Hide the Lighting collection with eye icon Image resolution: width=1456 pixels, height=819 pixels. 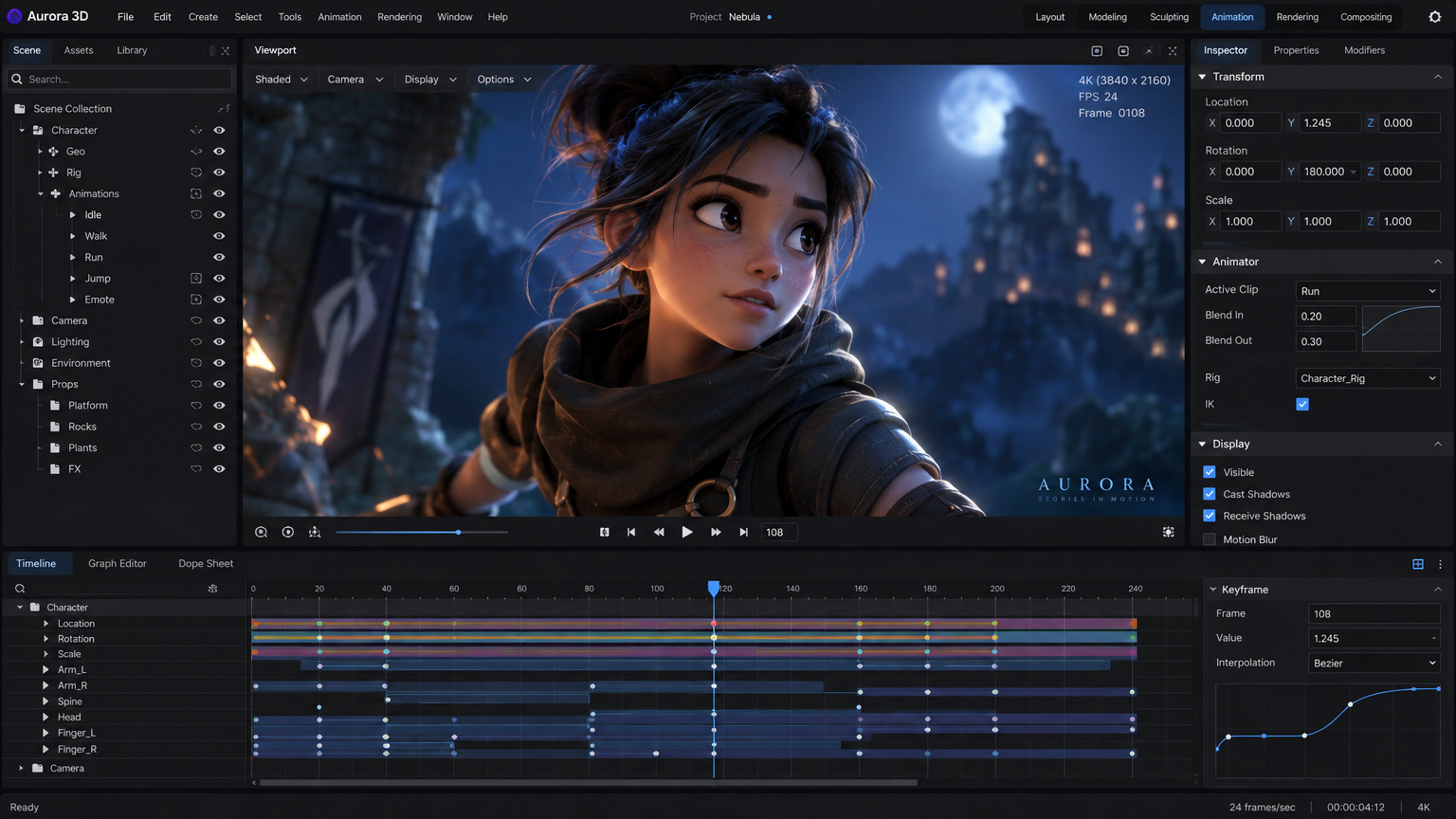point(219,342)
